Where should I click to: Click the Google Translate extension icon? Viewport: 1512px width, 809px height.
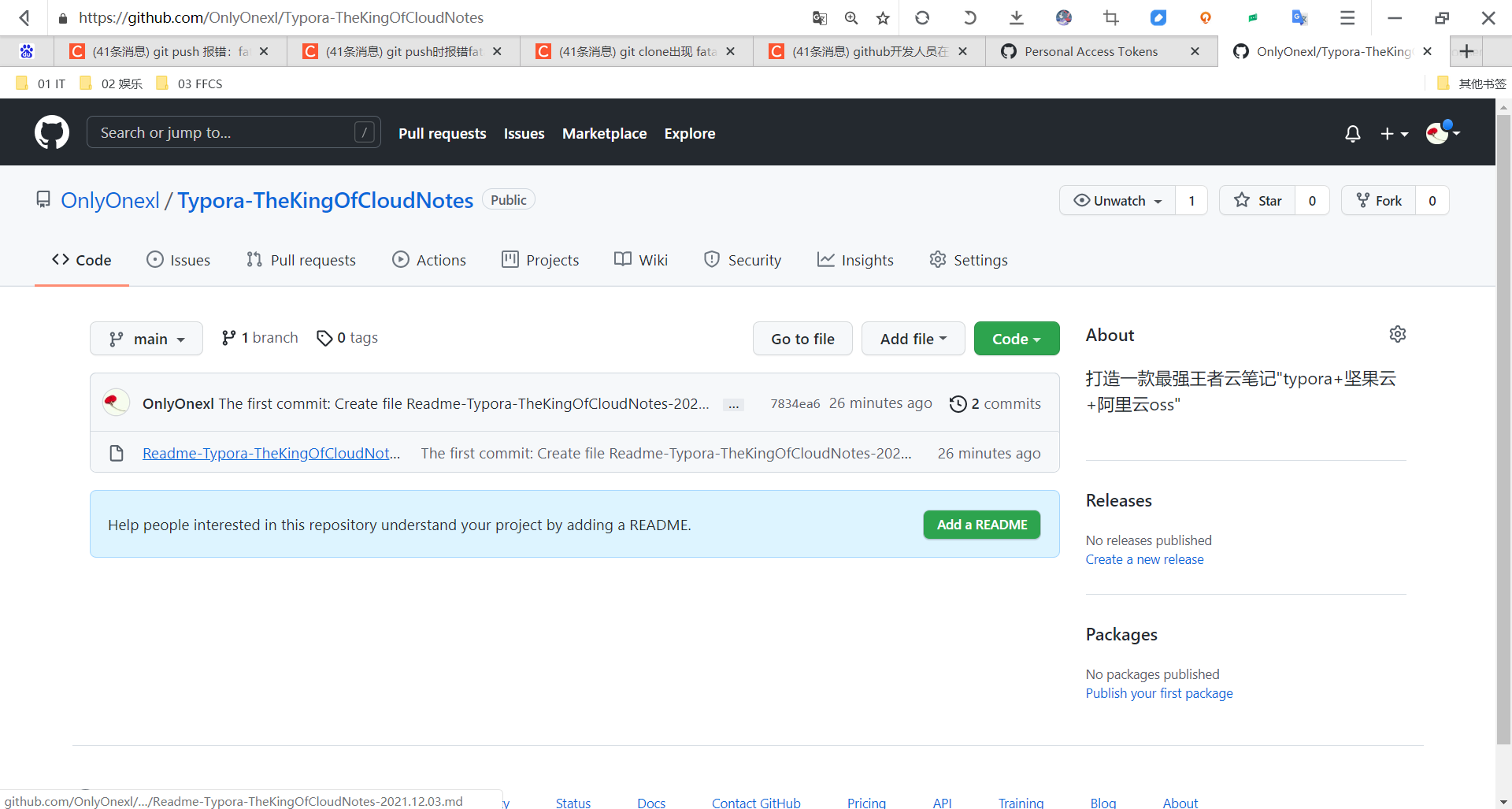[1299, 17]
